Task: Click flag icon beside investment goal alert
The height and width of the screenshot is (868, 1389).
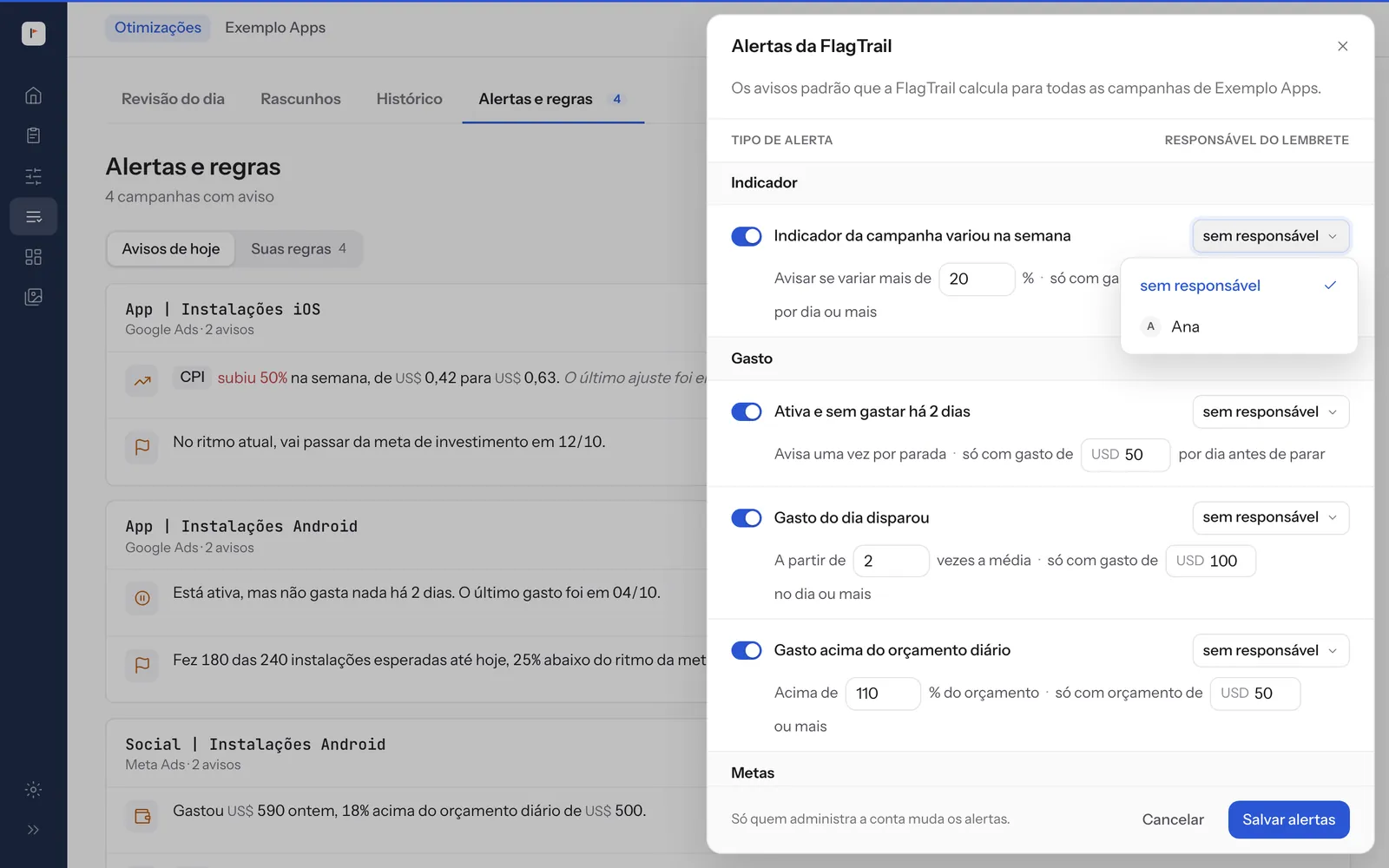Action: 142,446
